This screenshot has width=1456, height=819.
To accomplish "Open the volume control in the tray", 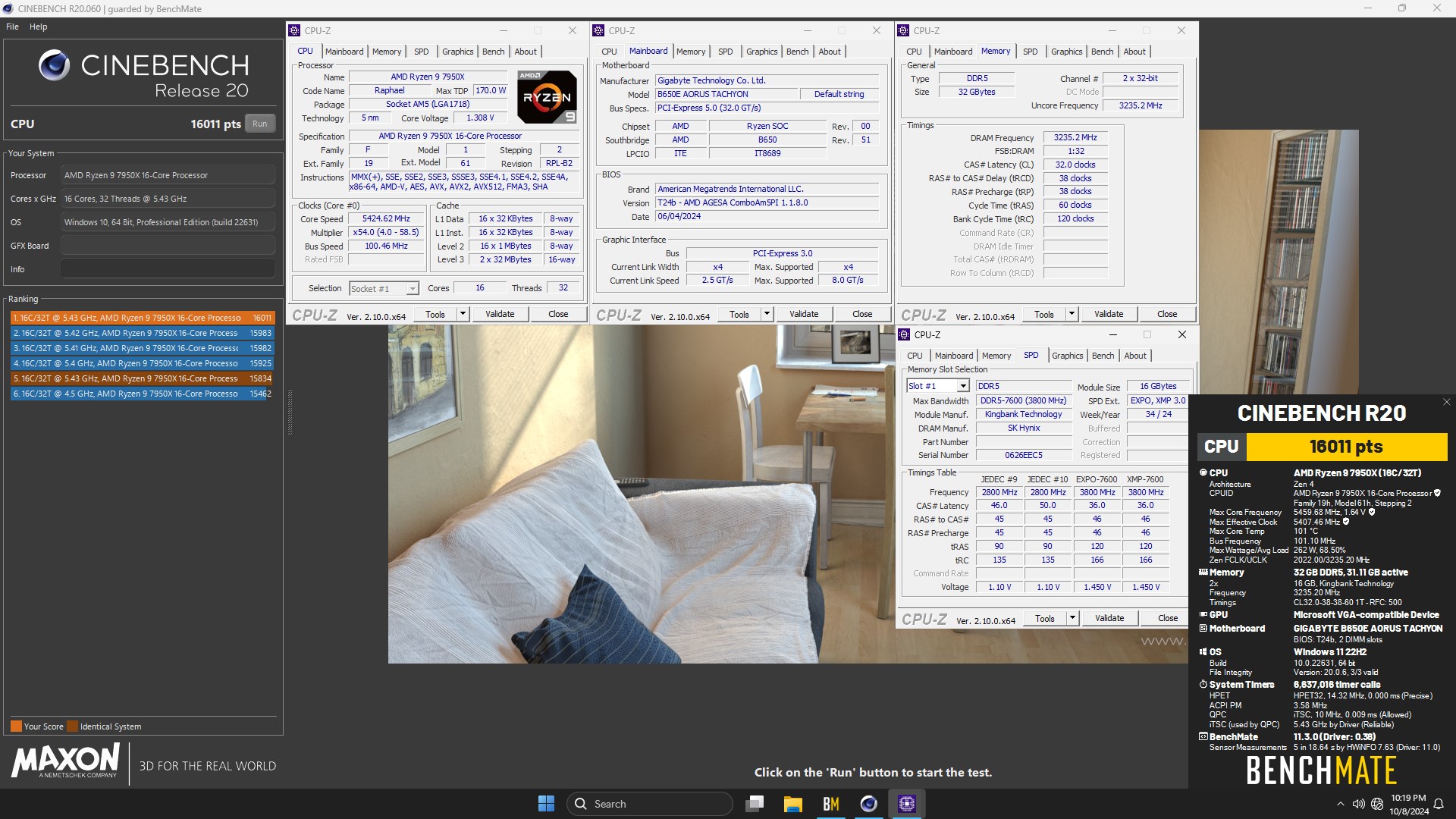I will pos(1358,804).
